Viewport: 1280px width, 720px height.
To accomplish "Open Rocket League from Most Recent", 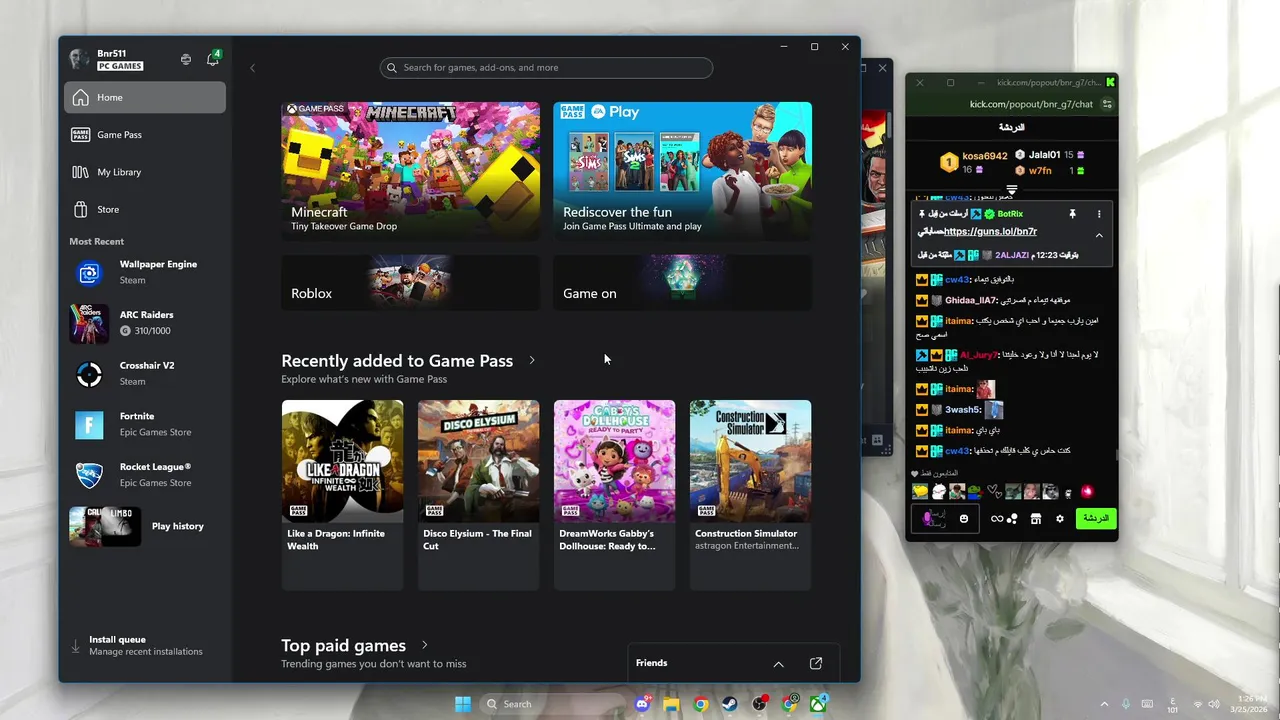I will click(145, 475).
